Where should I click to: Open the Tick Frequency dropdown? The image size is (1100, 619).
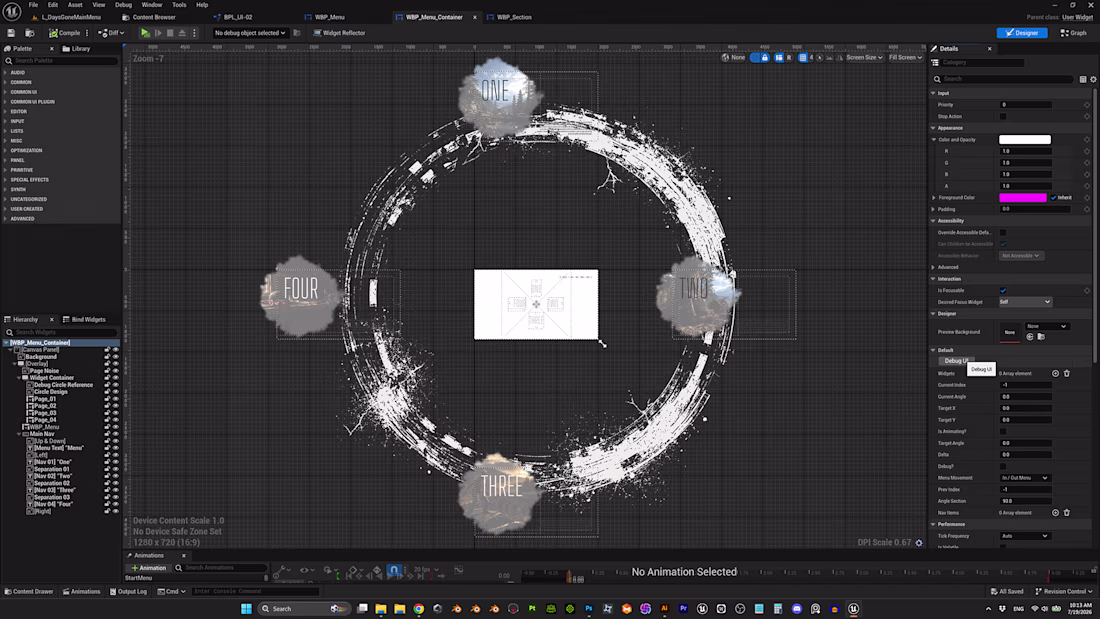[x=1024, y=536]
